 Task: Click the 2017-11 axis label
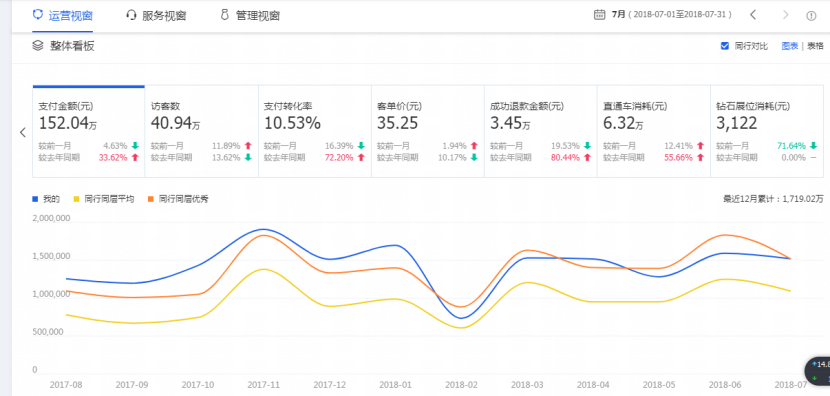(264, 384)
